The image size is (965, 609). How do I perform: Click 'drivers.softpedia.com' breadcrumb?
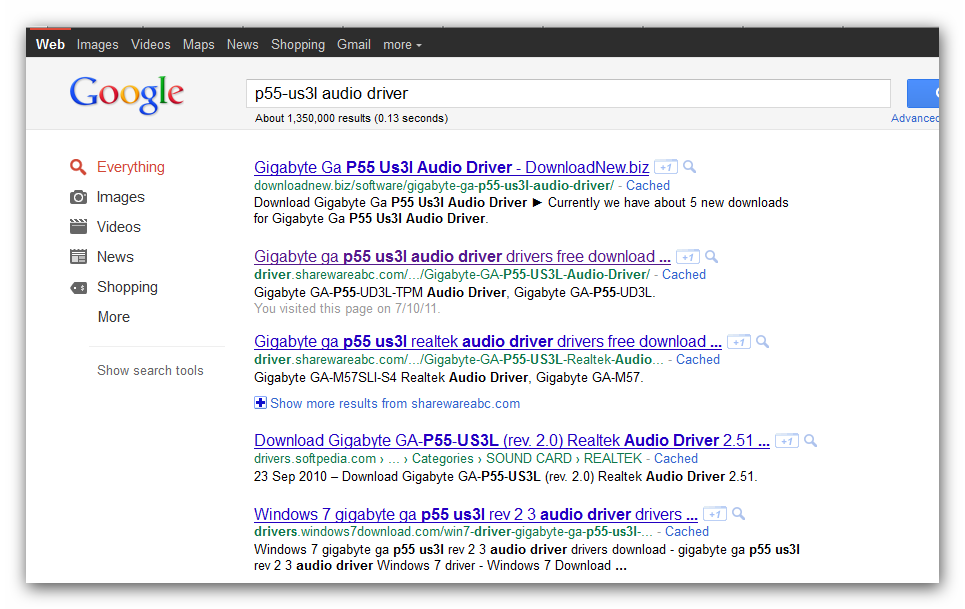315,458
